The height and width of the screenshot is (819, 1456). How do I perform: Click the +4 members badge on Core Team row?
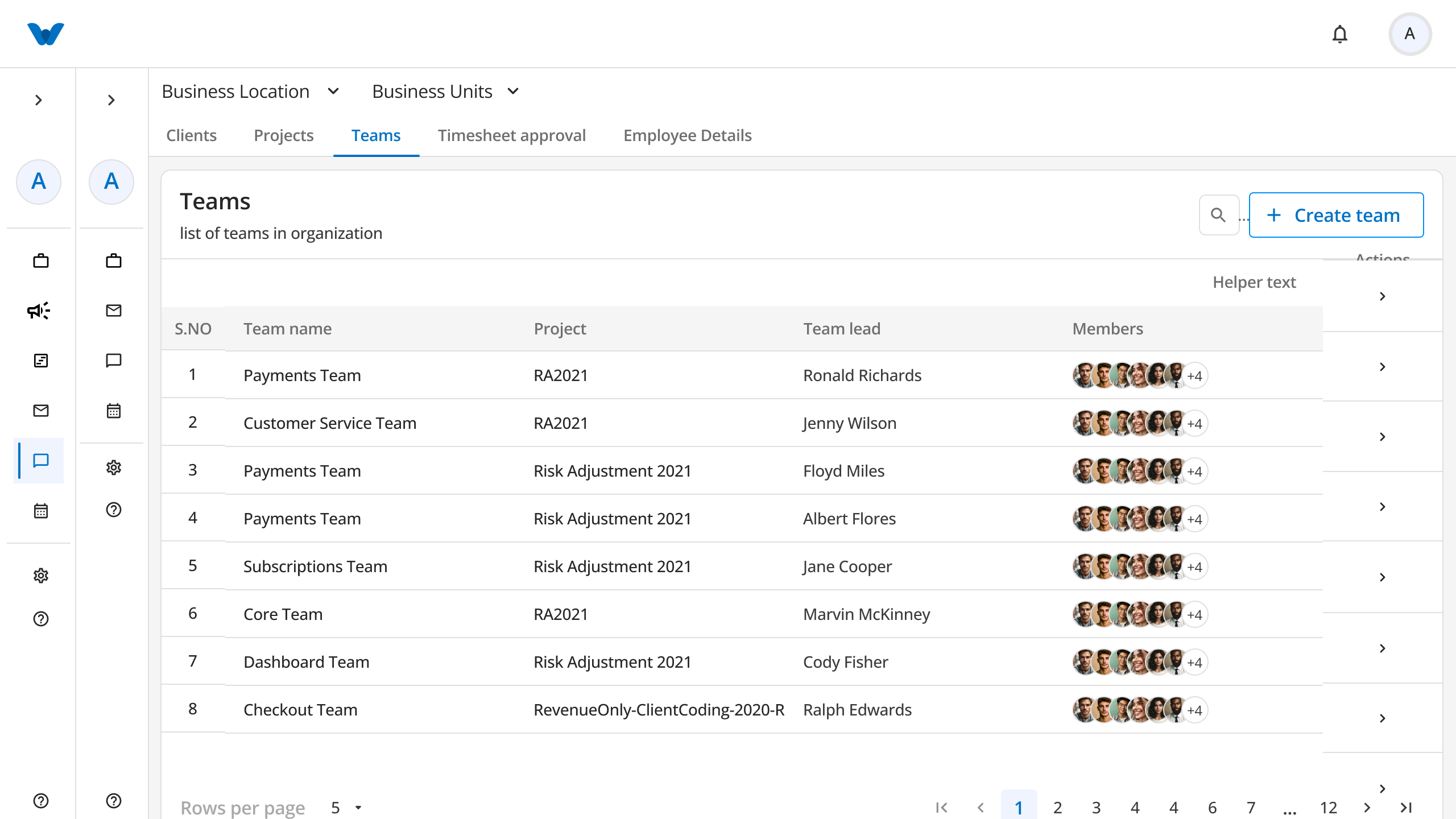pos(1194,614)
